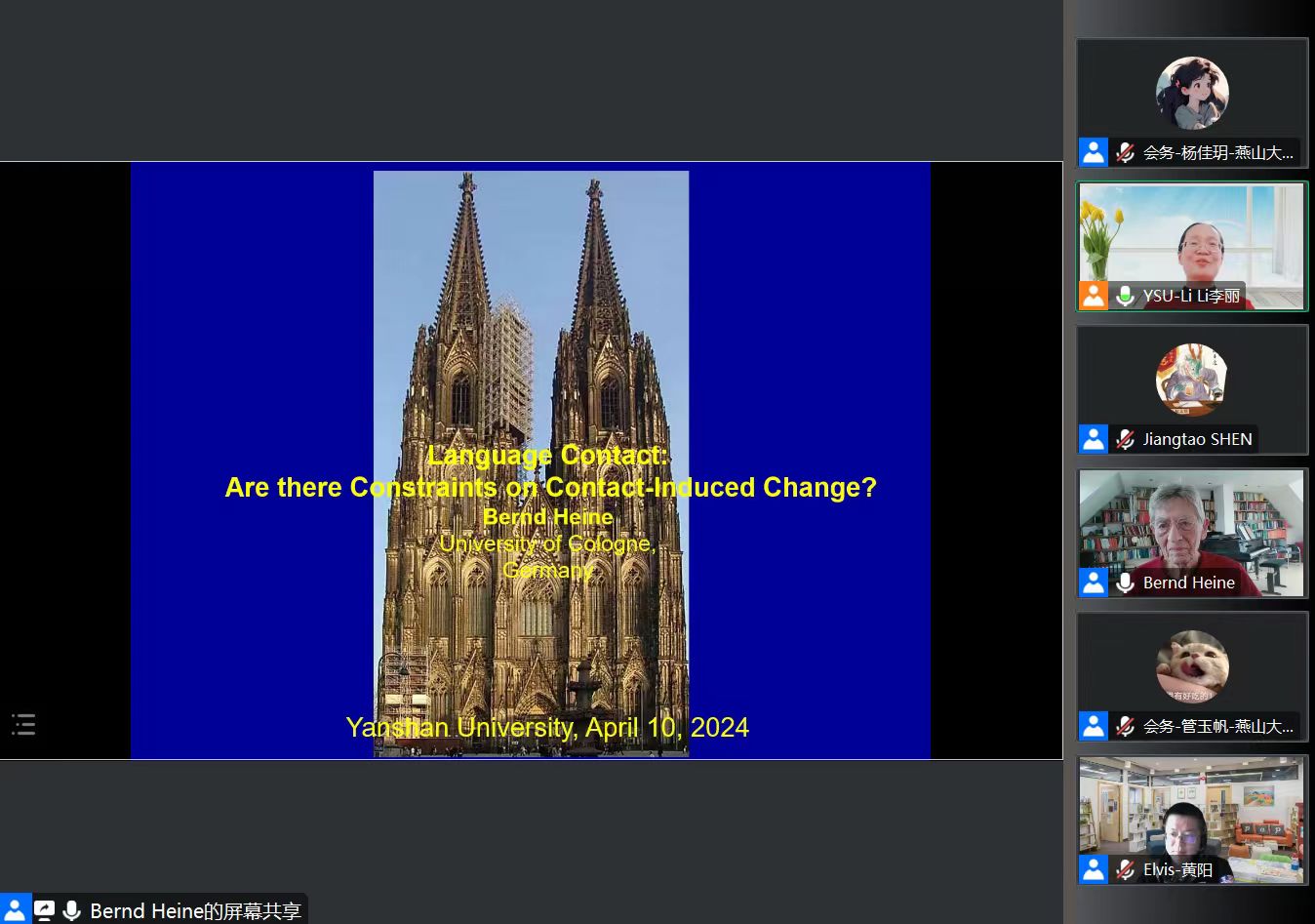Click the orange host icon on YSU-Li Li tile
This screenshot has width=1315, height=924.
[1094, 296]
